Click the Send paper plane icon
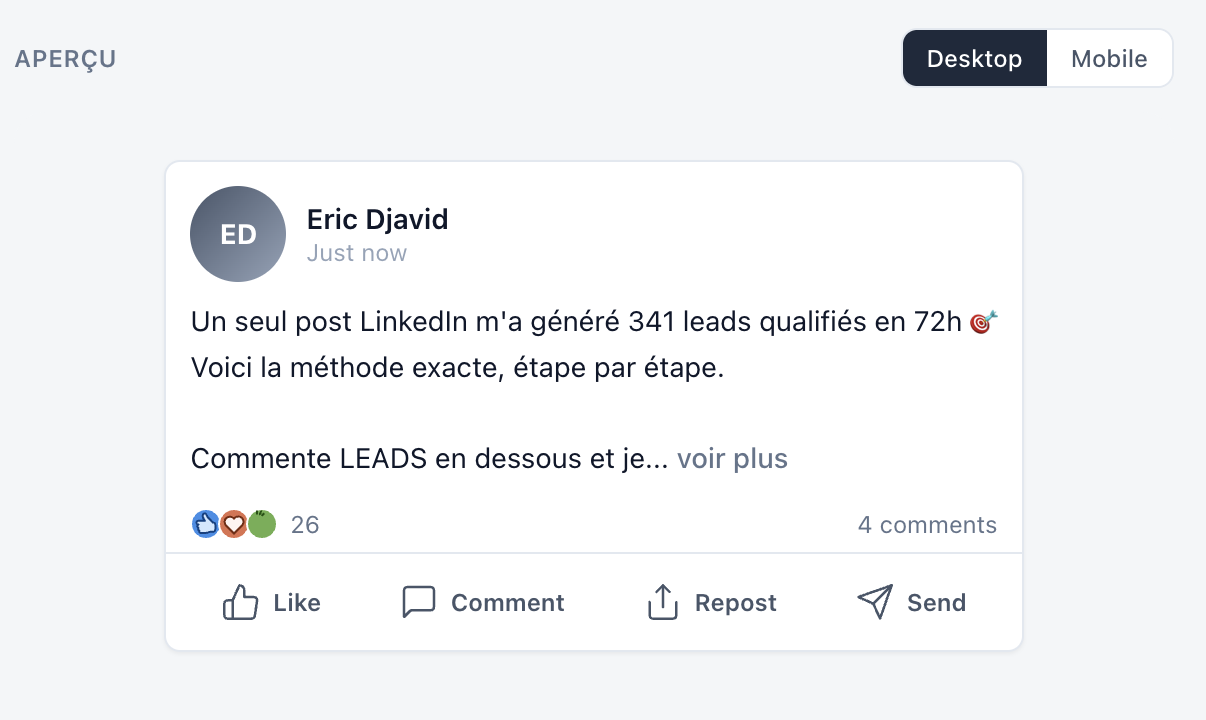Viewport: 1206px width, 720px height. 874,601
